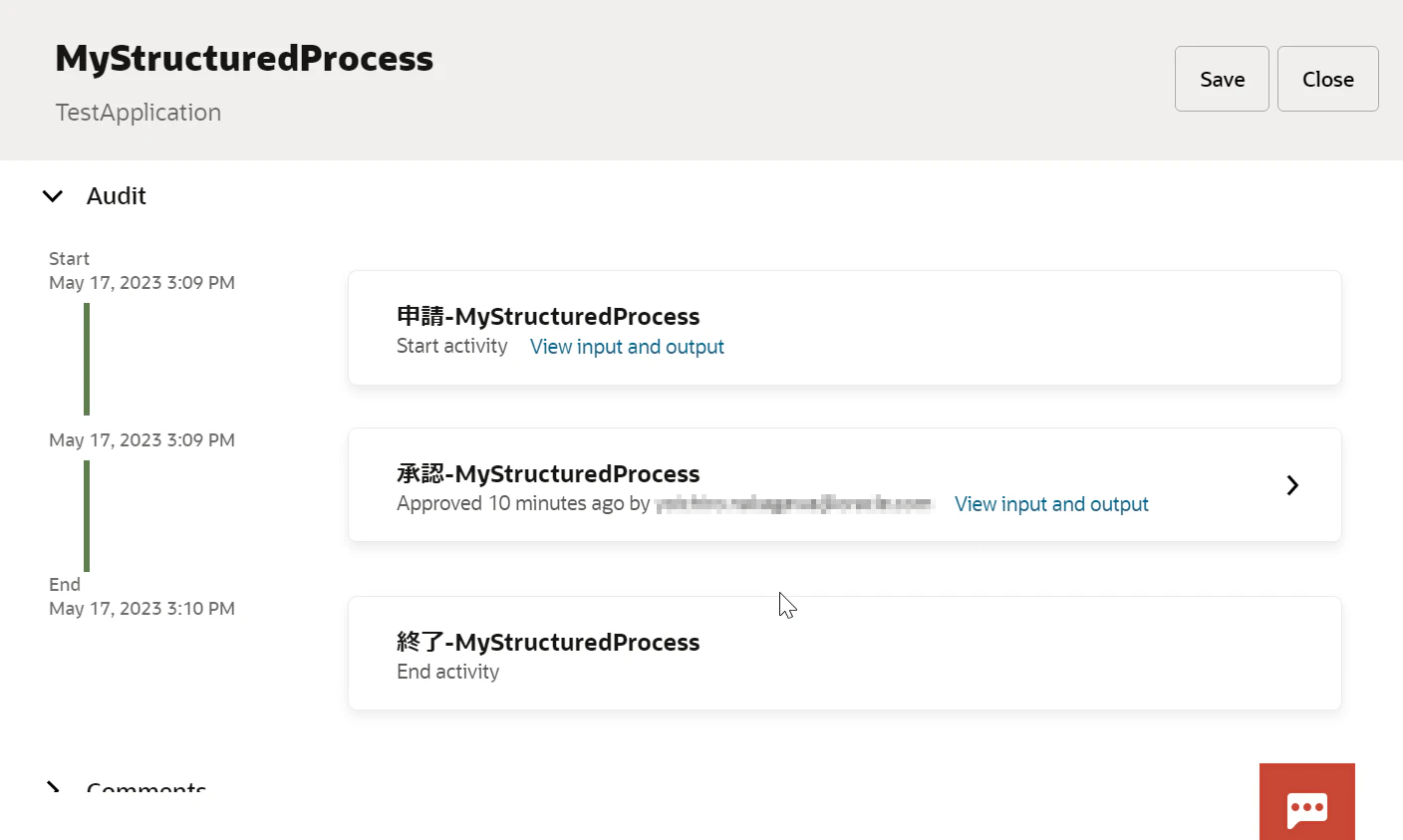1403x840 pixels.
Task: Open View input and output for Start activity
Action: coord(627,347)
